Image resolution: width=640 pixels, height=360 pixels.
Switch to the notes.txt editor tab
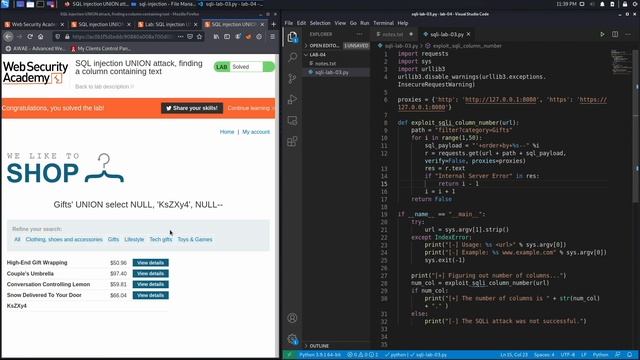click(393, 34)
